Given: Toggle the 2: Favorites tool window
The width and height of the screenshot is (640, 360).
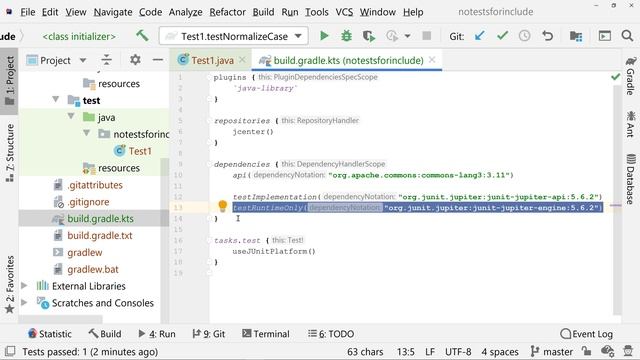Looking at the screenshot, I should click(9, 284).
